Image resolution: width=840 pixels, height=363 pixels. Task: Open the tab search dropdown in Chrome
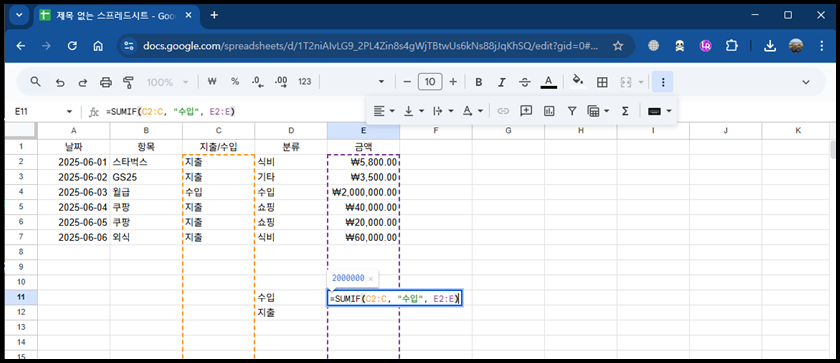pos(19,15)
